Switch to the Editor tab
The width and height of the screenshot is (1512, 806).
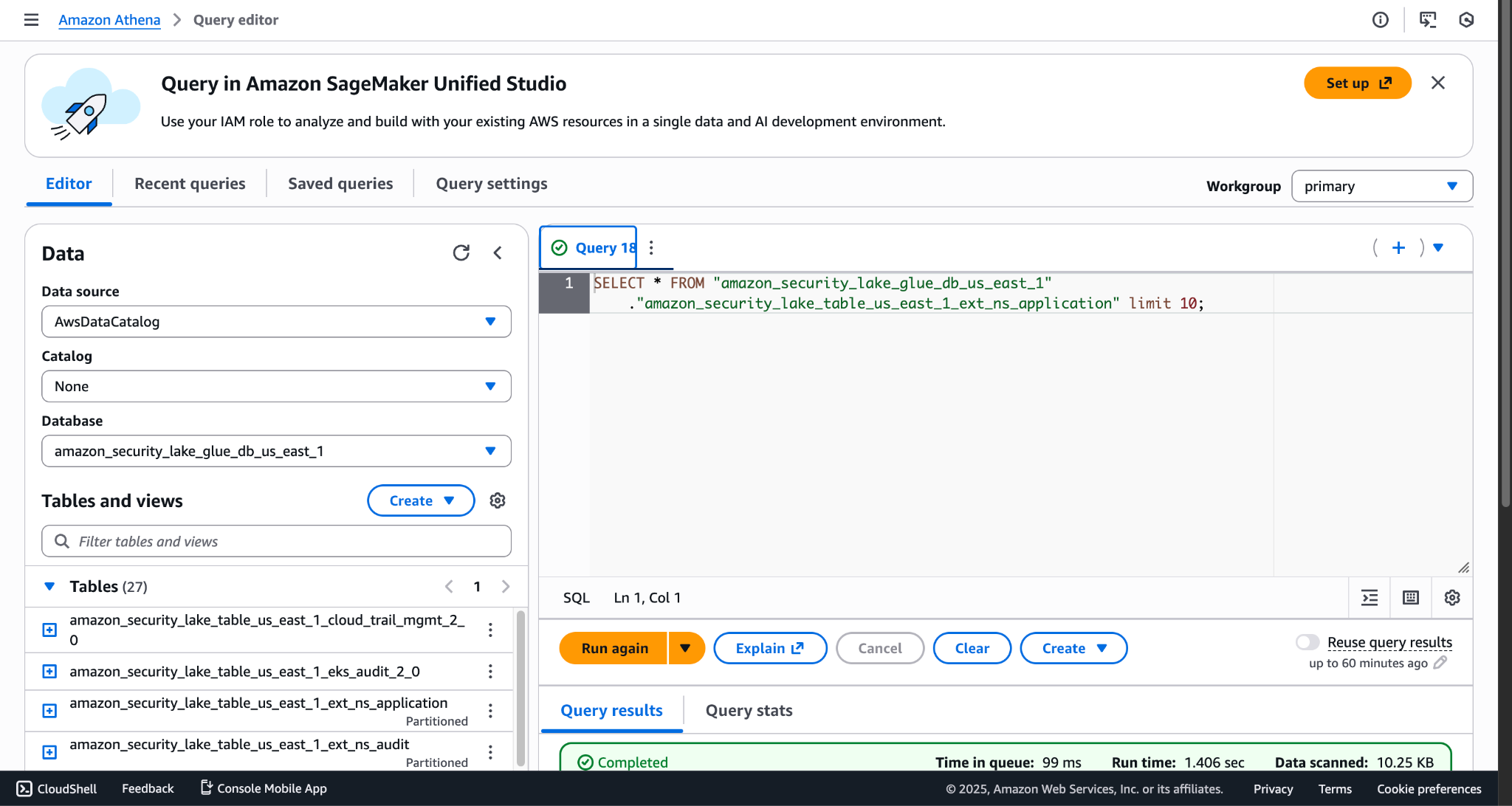(x=69, y=184)
